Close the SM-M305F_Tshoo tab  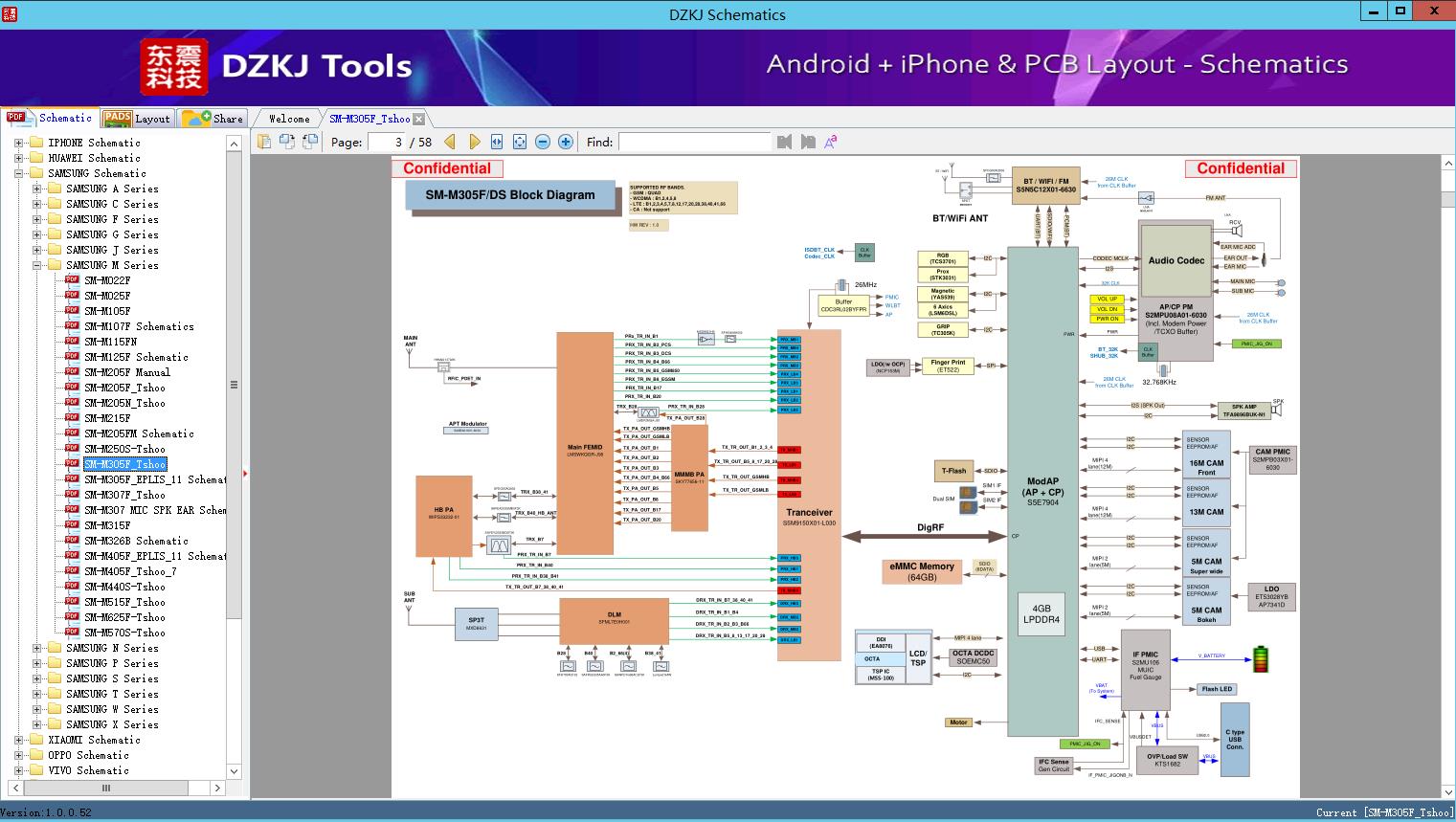419,119
